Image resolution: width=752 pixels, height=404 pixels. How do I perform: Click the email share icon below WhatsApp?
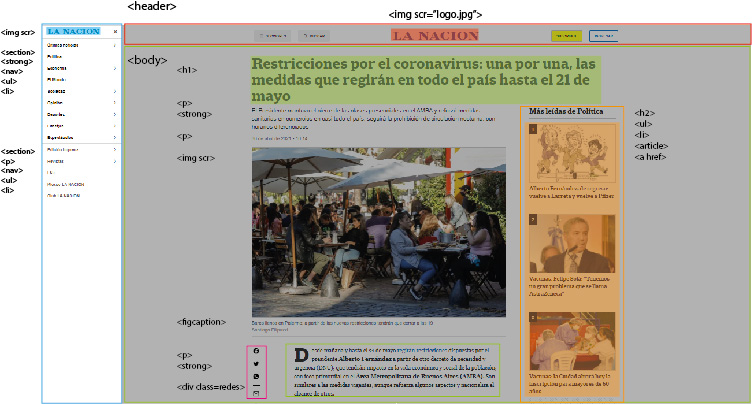click(x=257, y=393)
